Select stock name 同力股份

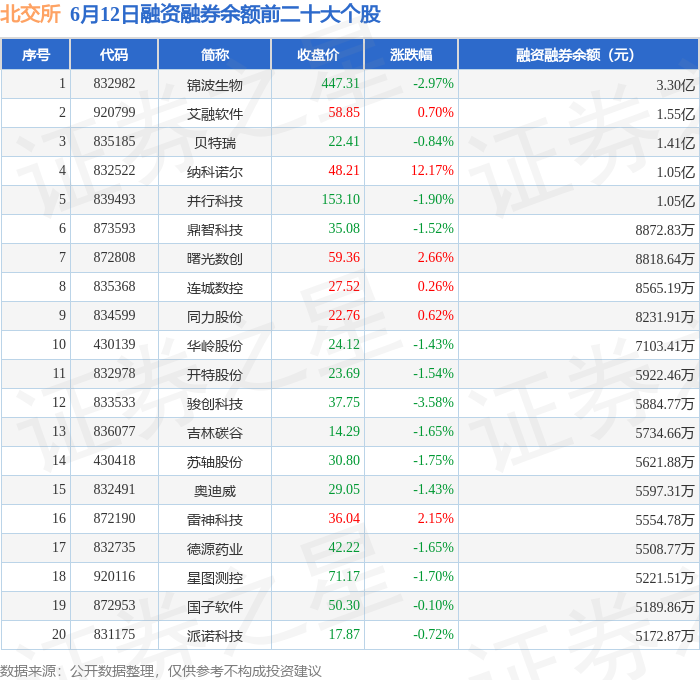215,317
